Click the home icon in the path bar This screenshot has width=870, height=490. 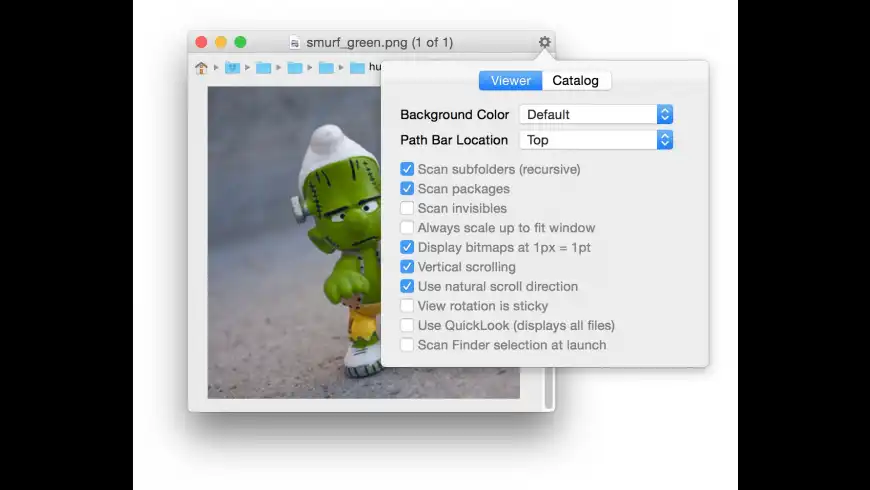click(202, 68)
